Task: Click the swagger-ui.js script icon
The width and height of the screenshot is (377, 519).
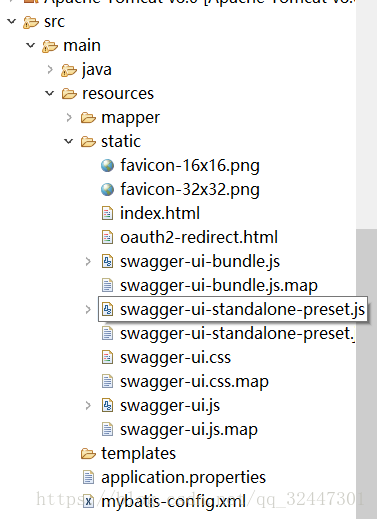Action: 107,405
